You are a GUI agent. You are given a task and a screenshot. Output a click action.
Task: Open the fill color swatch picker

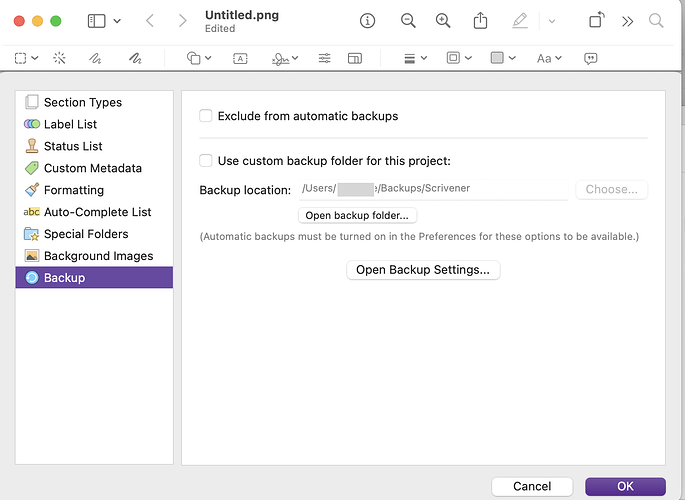[503, 59]
